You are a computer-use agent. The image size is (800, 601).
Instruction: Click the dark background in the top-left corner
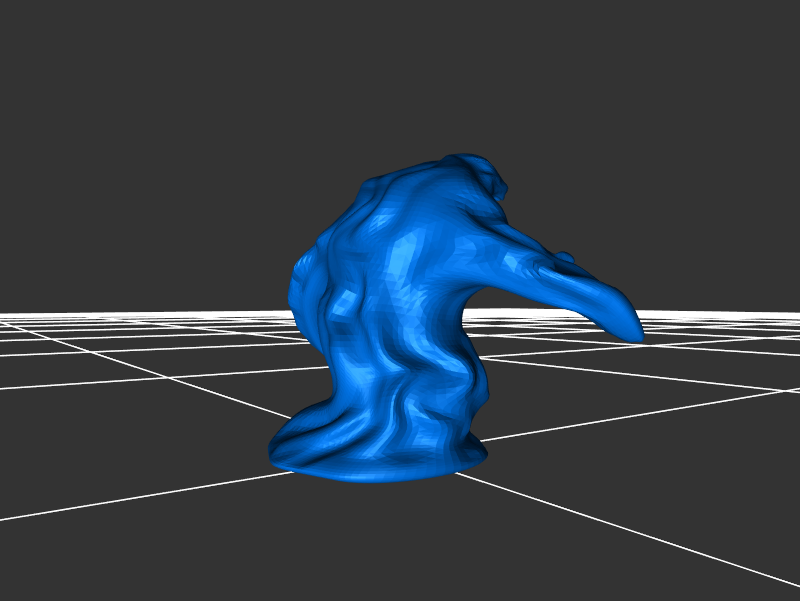(40, 40)
